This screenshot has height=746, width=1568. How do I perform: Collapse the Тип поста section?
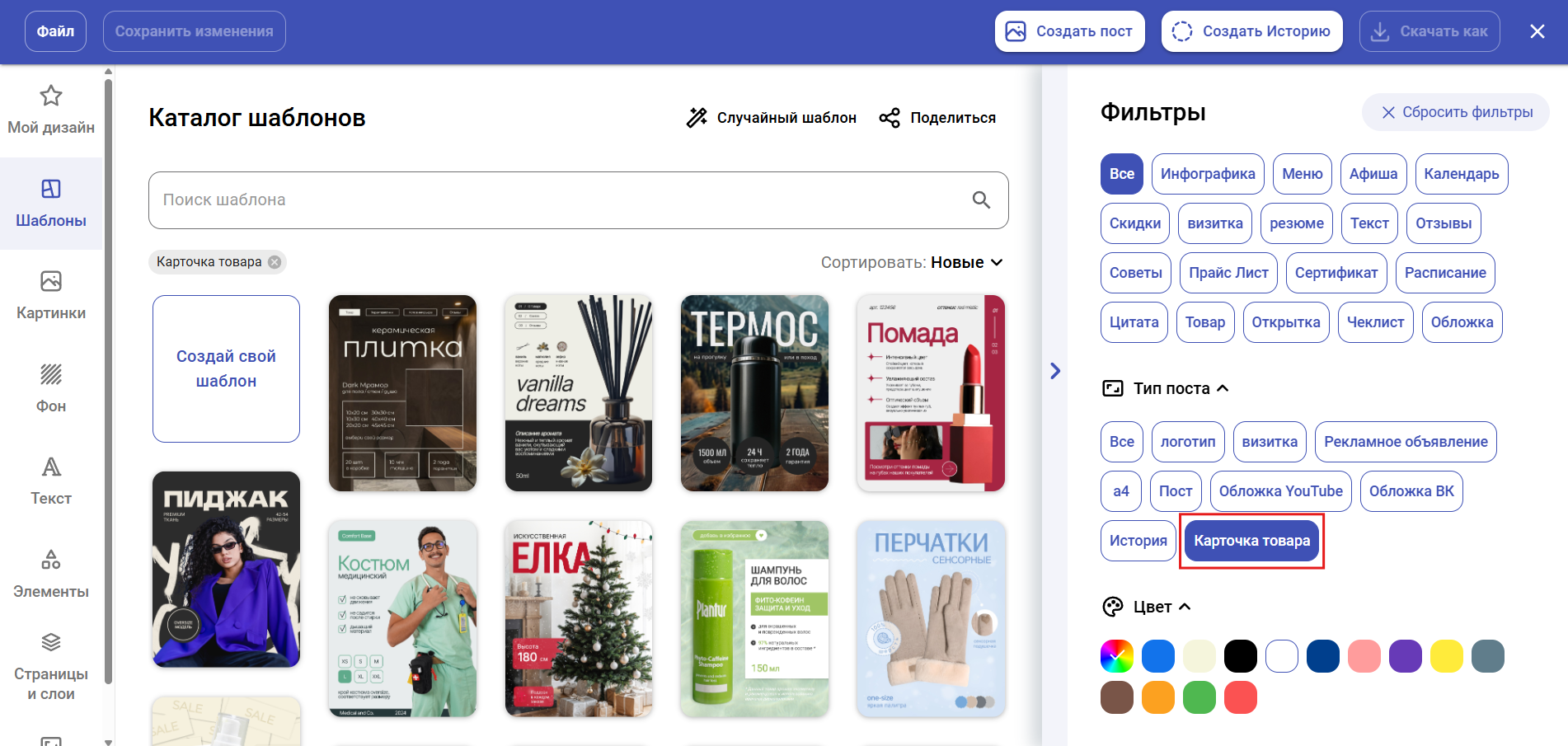pyautogui.click(x=1223, y=388)
